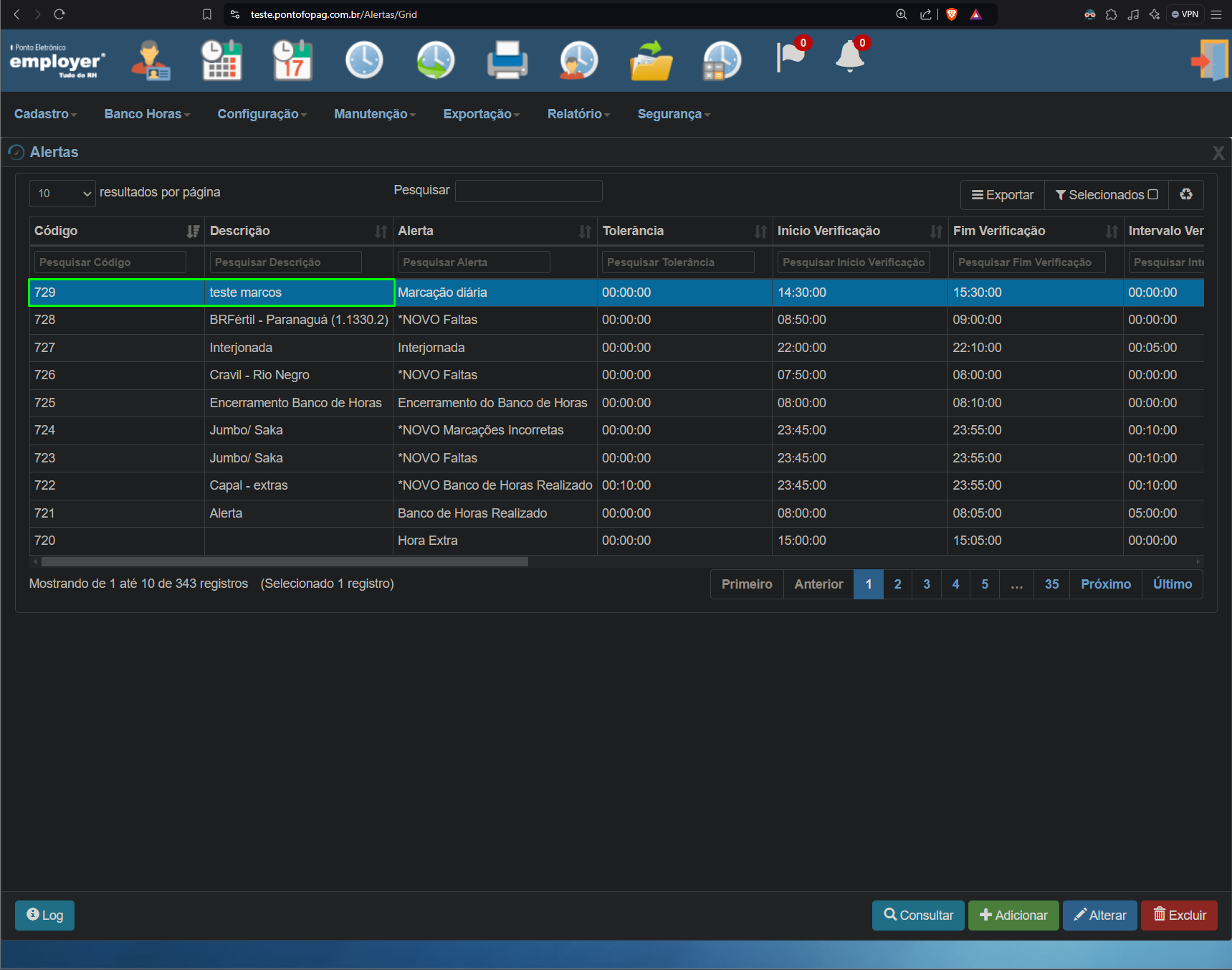Open the Cadastro dropdown menu
1232x970 pixels.
point(45,114)
